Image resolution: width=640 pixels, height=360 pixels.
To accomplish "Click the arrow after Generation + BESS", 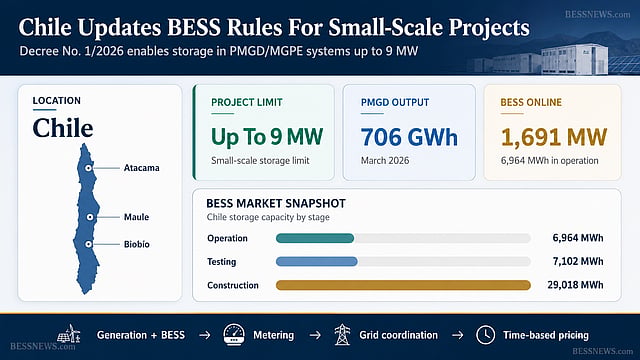I will pos(204,335).
